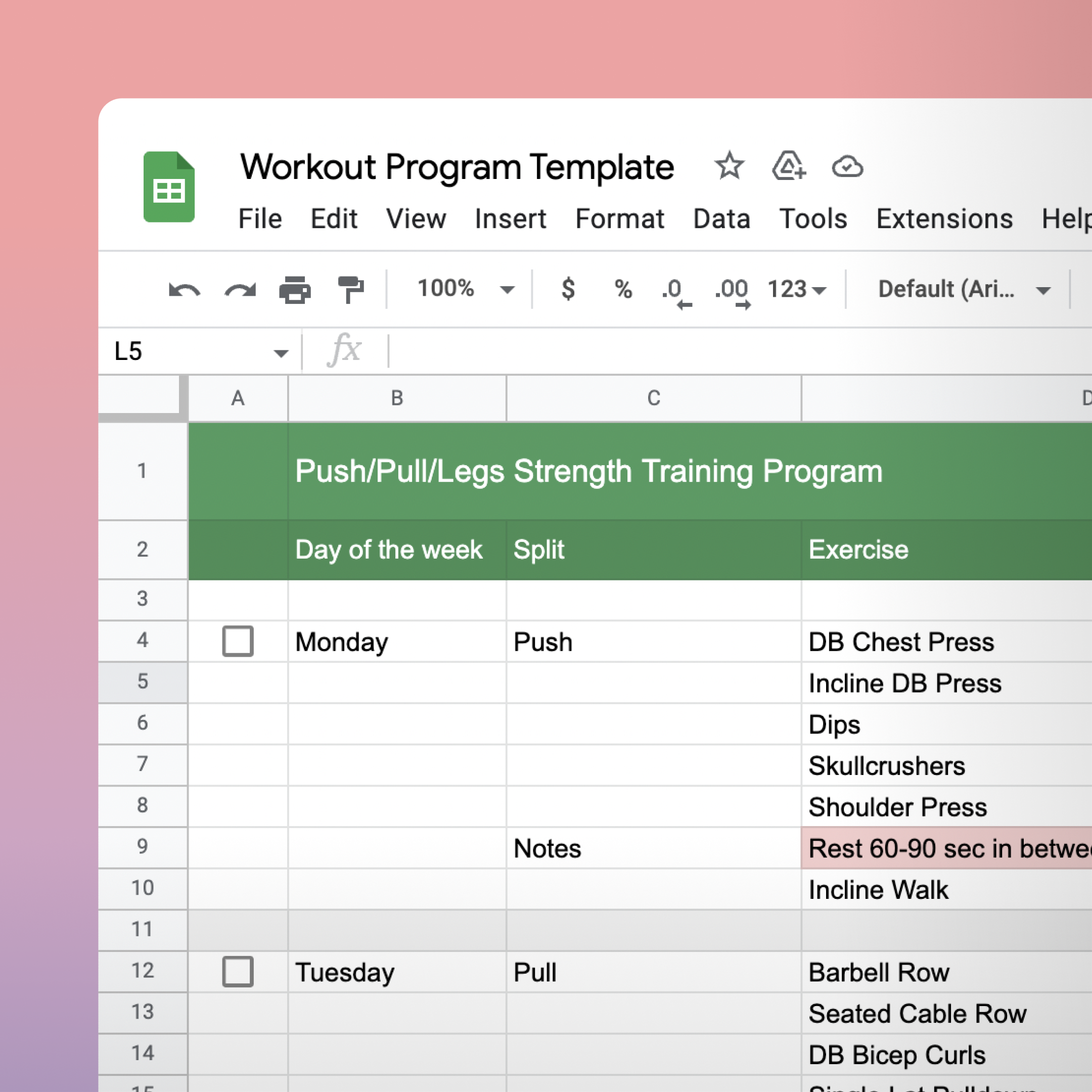Open the Format menu
This screenshot has width=1092, height=1092.
619,219
